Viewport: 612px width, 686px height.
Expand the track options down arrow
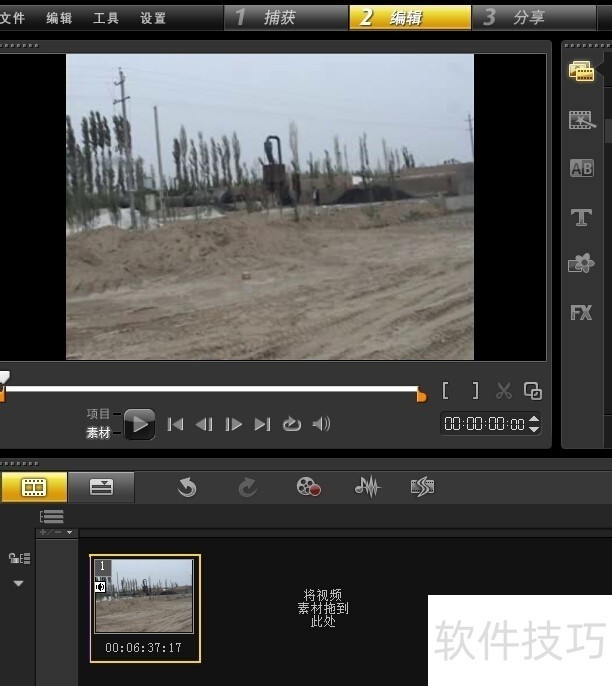(x=18, y=583)
